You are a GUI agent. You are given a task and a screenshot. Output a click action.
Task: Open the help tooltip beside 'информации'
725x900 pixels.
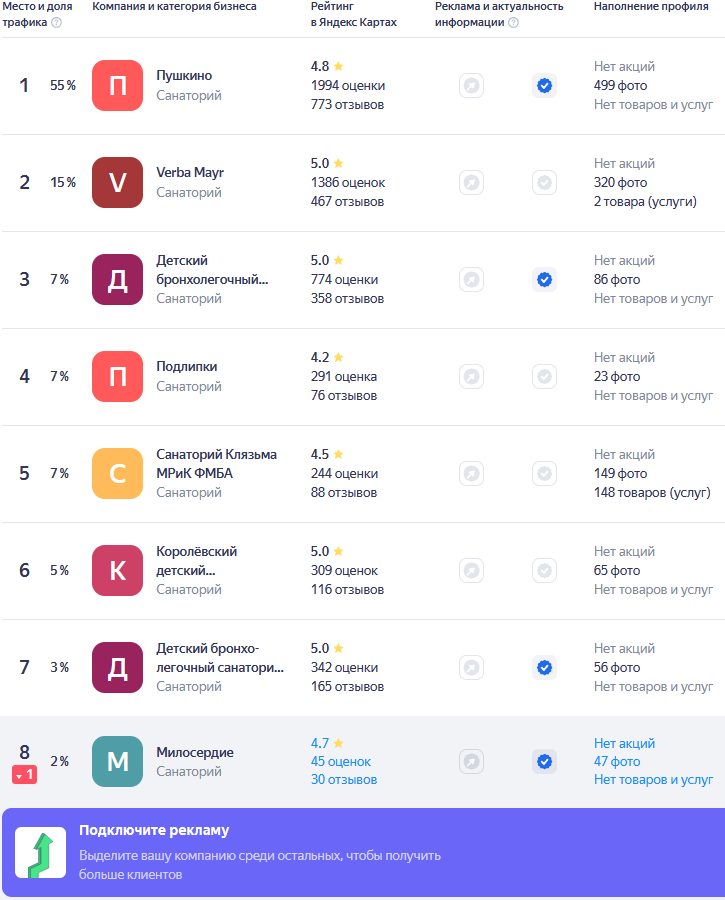(x=514, y=22)
